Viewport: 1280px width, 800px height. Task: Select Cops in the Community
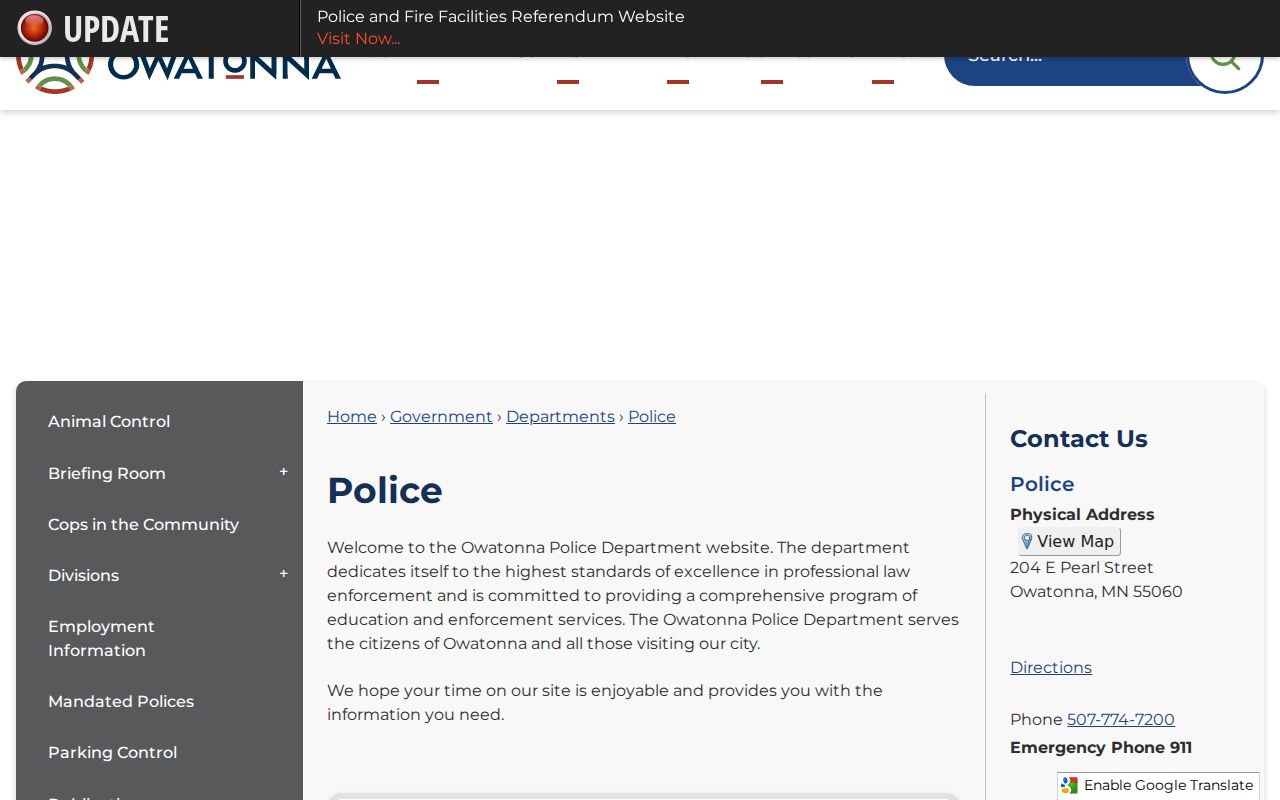pyautogui.click(x=143, y=525)
